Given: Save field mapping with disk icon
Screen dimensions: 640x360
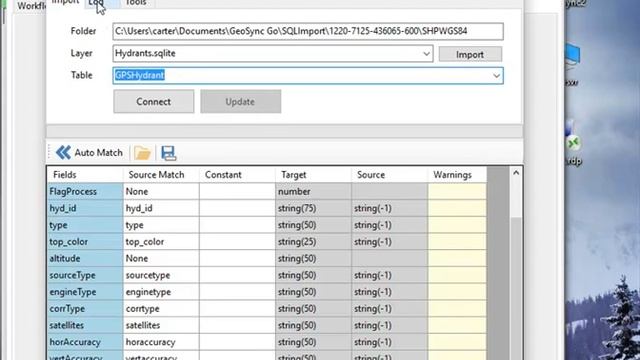Looking at the screenshot, I should 168,153.
